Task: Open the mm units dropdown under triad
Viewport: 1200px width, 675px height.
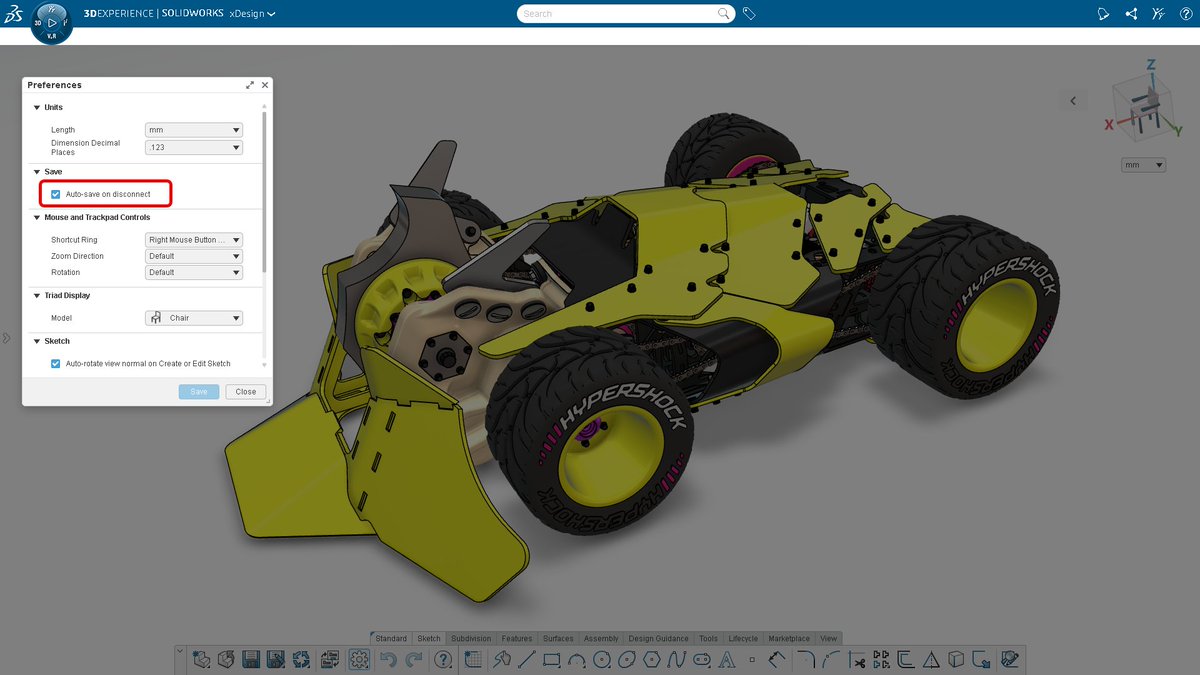Action: pyautogui.click(x=1144, y=165)
